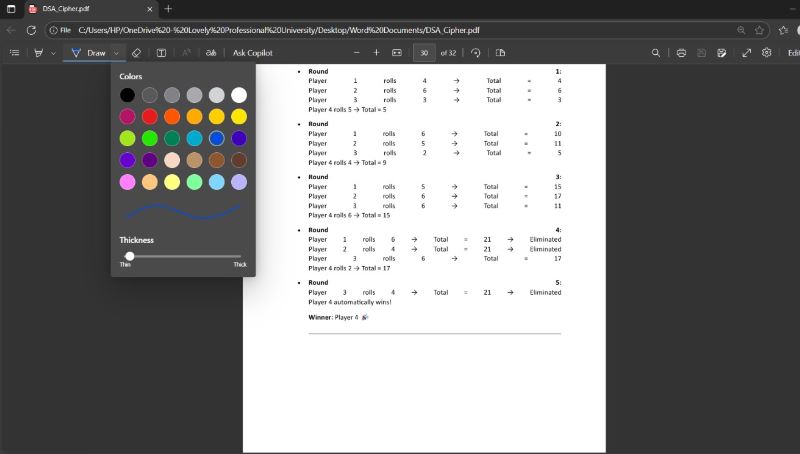Select the lavender swatch in bottom row
800x454 pixels.
pyautogui.click(x=239, y=182)
